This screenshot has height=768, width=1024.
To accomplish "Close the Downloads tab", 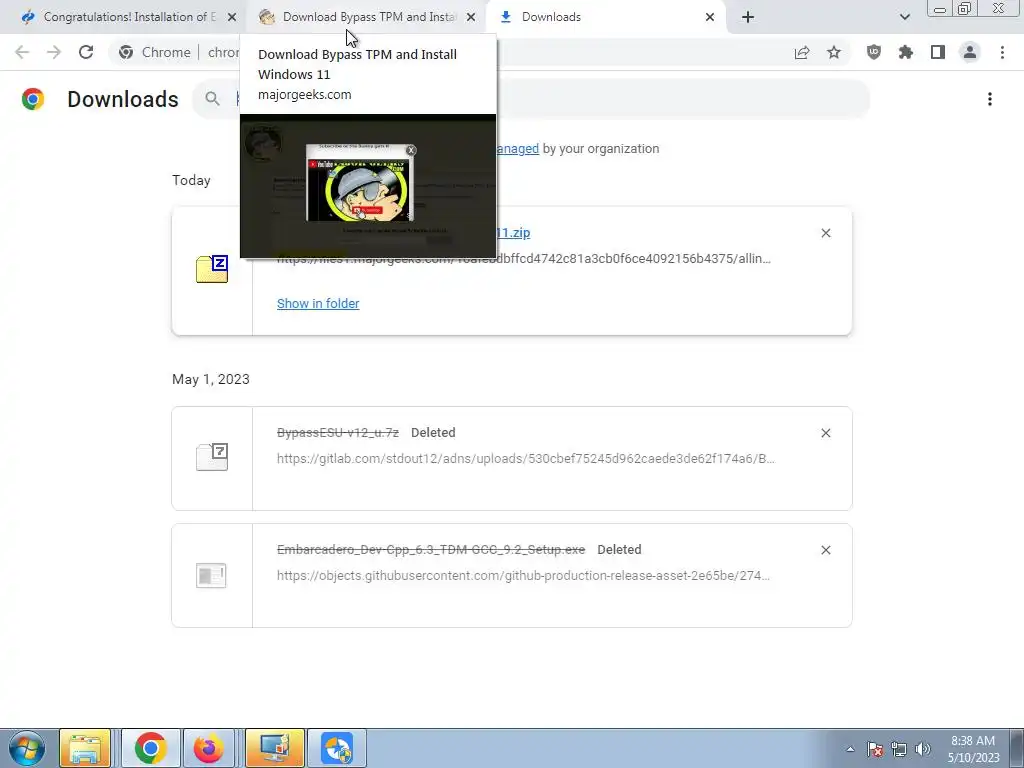I will pyautogui.click(x=710, y=17).
